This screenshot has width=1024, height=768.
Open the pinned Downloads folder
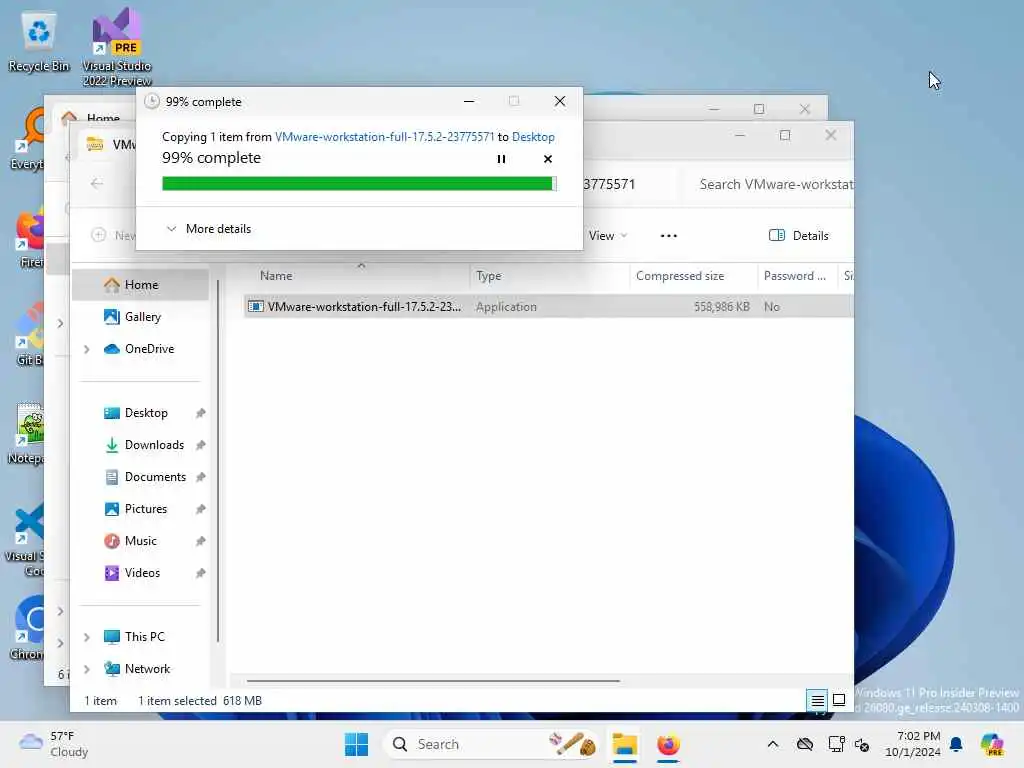154,445
